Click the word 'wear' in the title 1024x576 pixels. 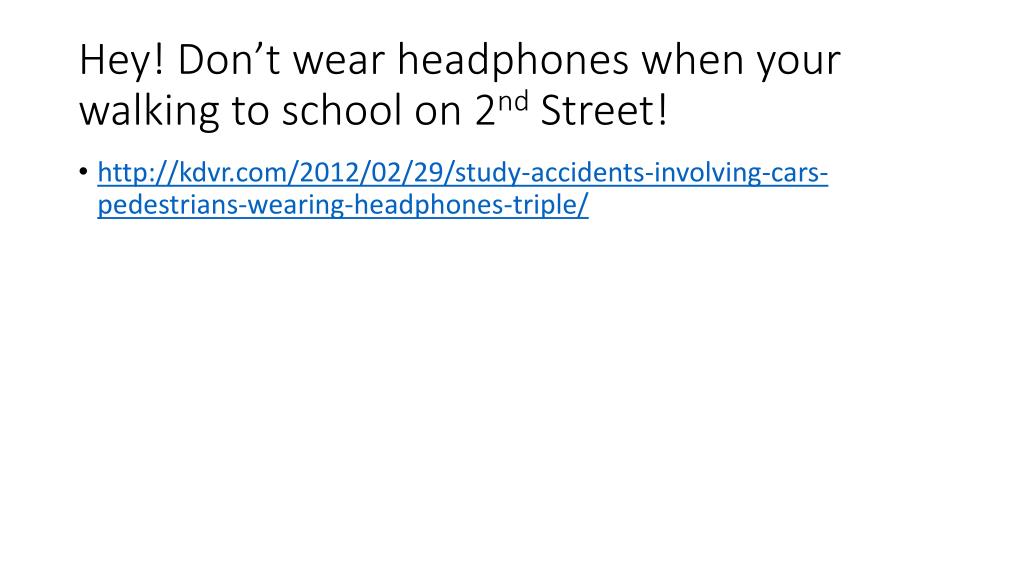[338, 60]
